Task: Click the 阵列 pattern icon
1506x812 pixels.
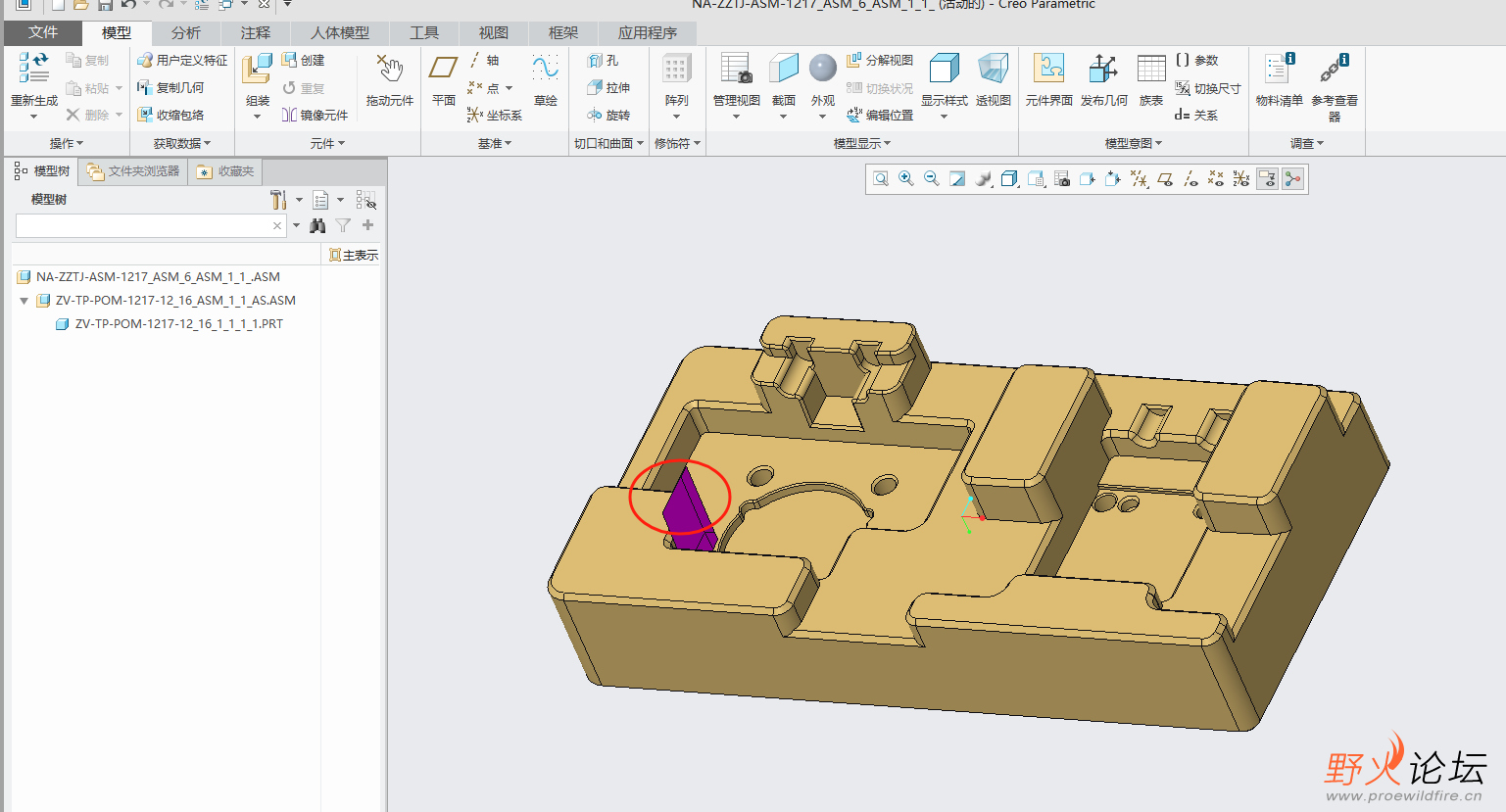Action: point(677,69)
